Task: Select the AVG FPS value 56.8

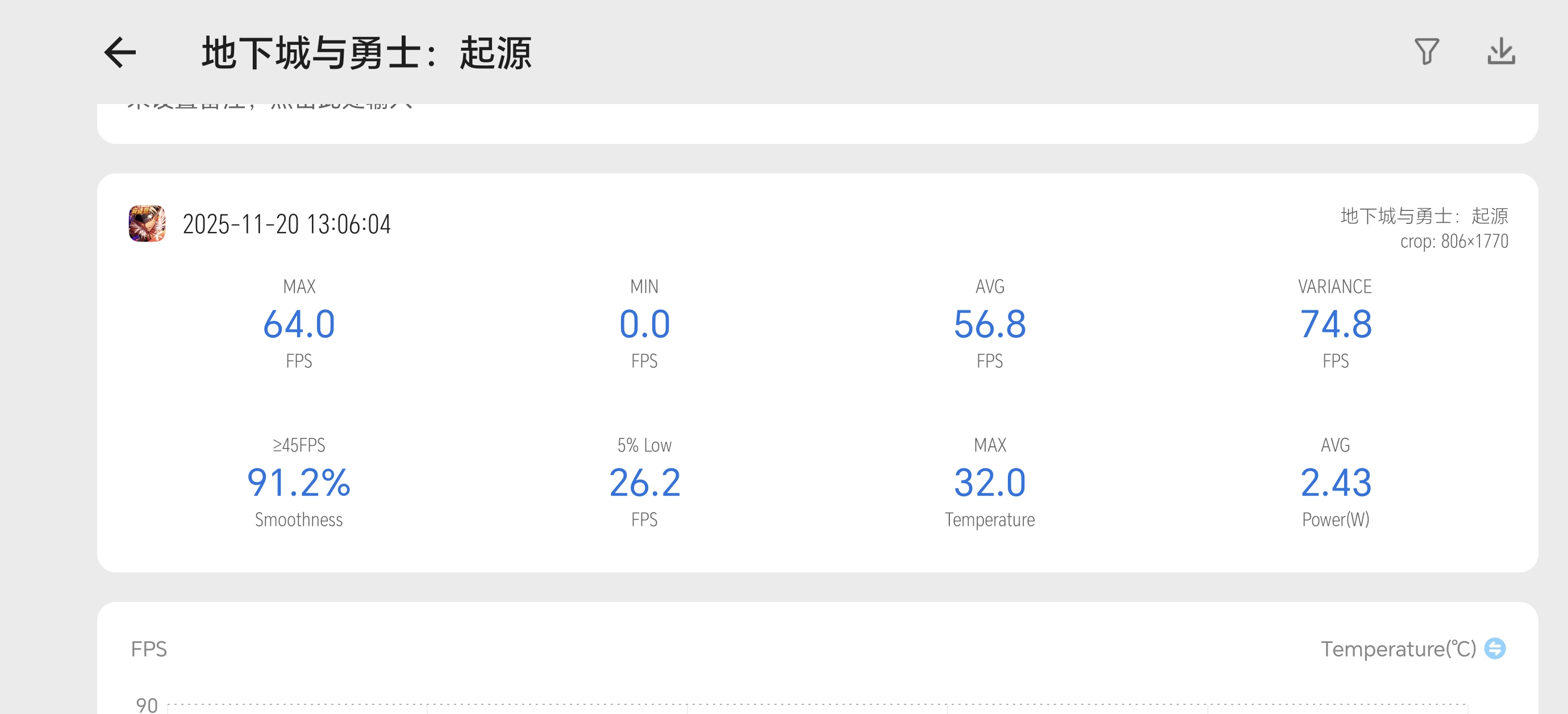Action: click(989, 323)
